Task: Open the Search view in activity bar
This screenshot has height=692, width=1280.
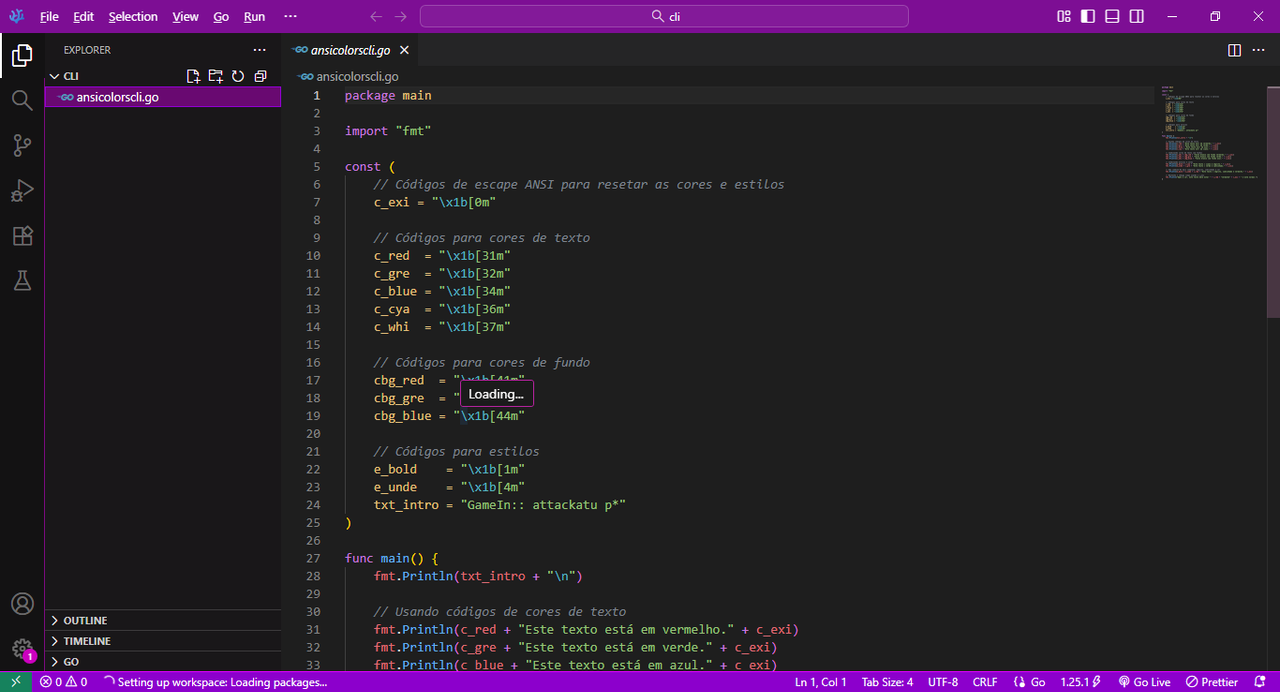Action: 22,100
